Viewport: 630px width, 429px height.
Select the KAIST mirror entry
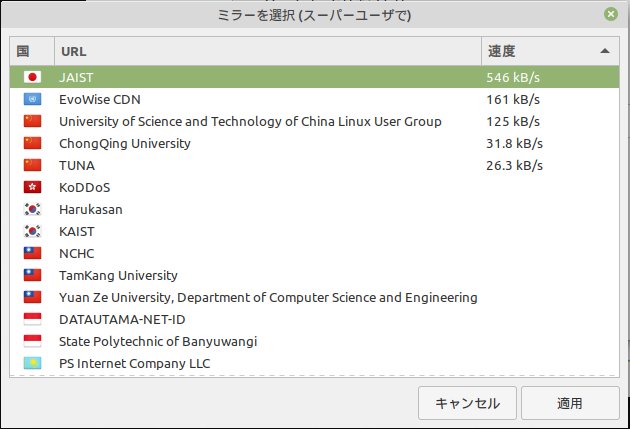[314, 231]
